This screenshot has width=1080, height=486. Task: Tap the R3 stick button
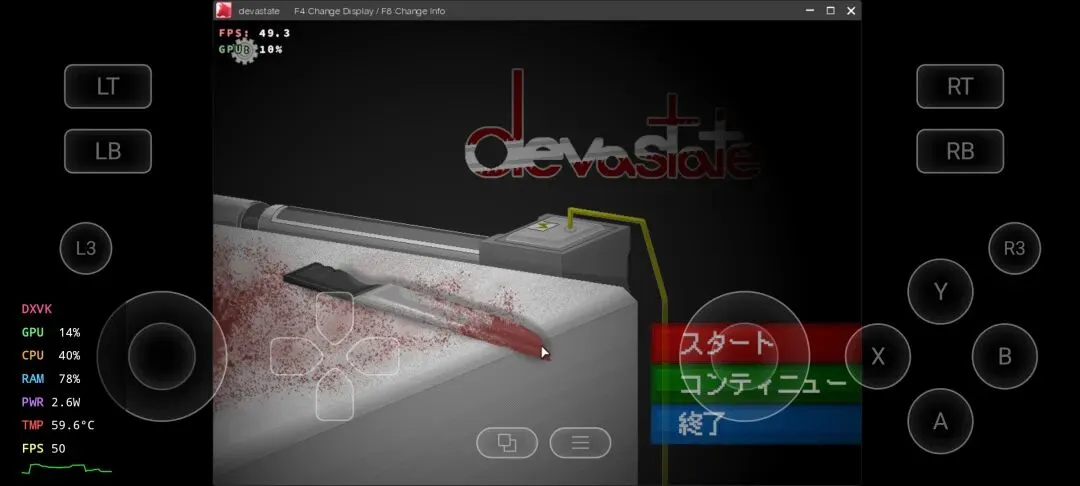tap(1014, 248)
